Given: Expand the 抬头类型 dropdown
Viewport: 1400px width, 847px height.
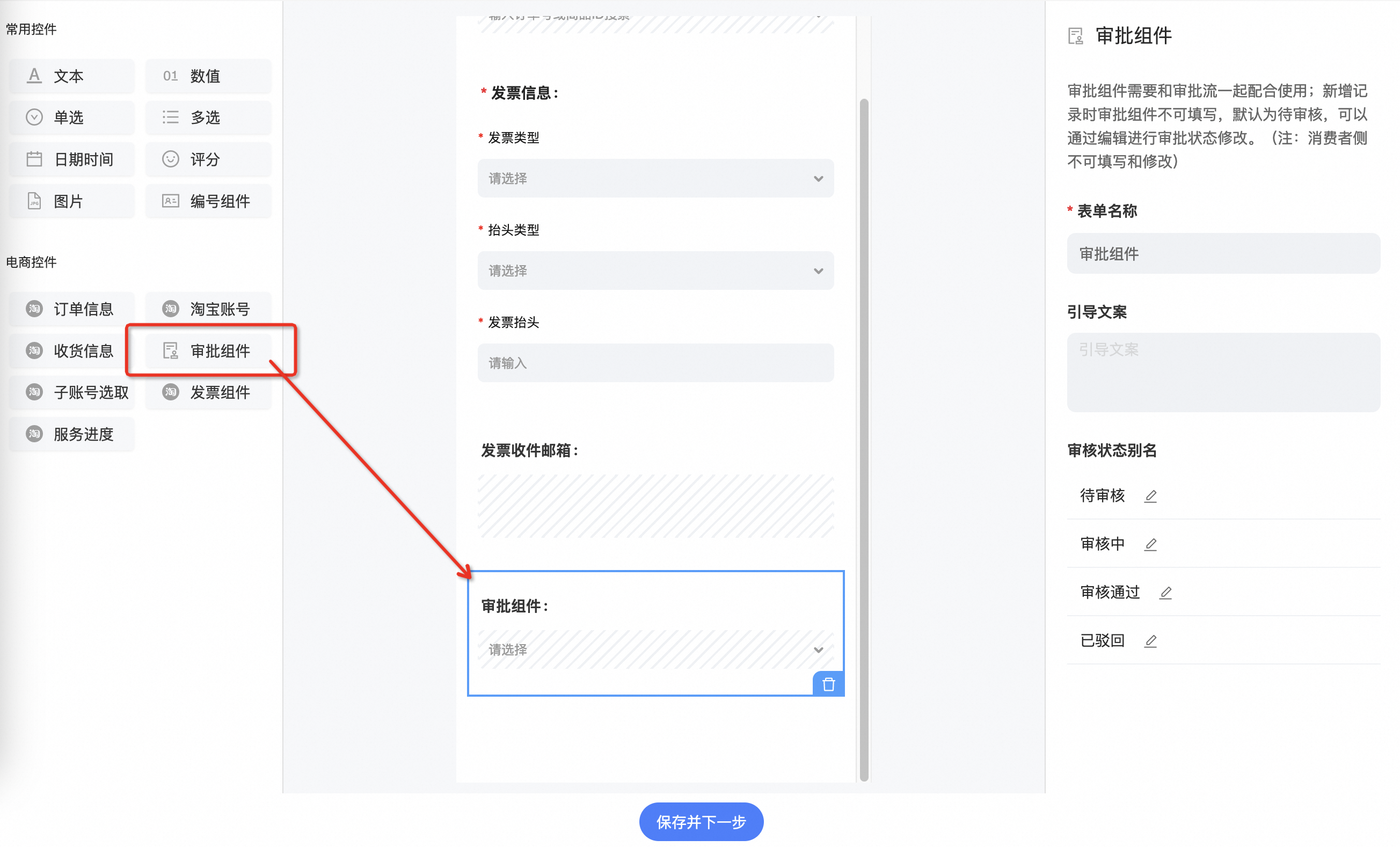Looking at the screenshot, I should [x=655, y=271].
